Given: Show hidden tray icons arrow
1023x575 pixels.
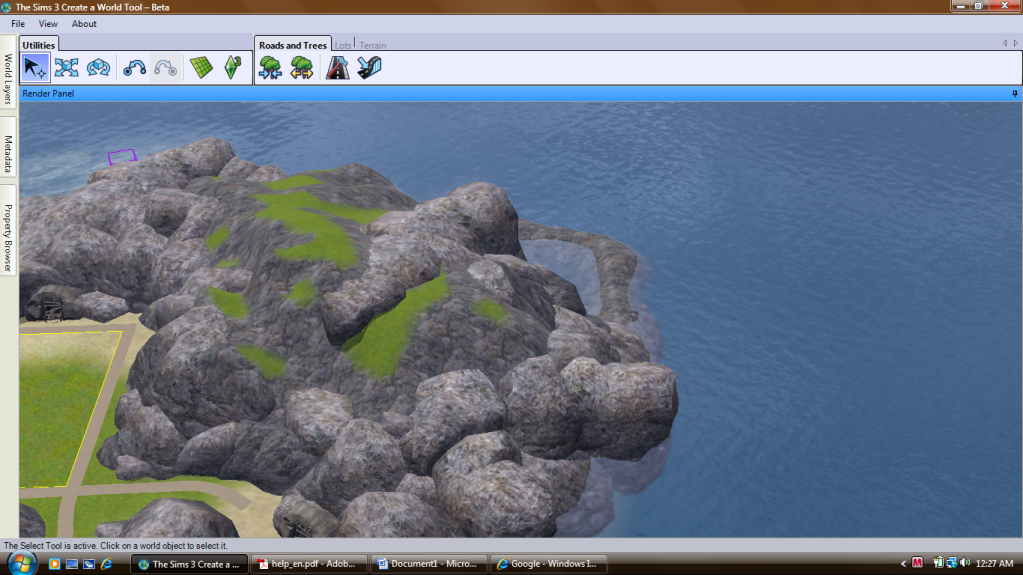Looking at the screenshot, I should coord(904,563).
